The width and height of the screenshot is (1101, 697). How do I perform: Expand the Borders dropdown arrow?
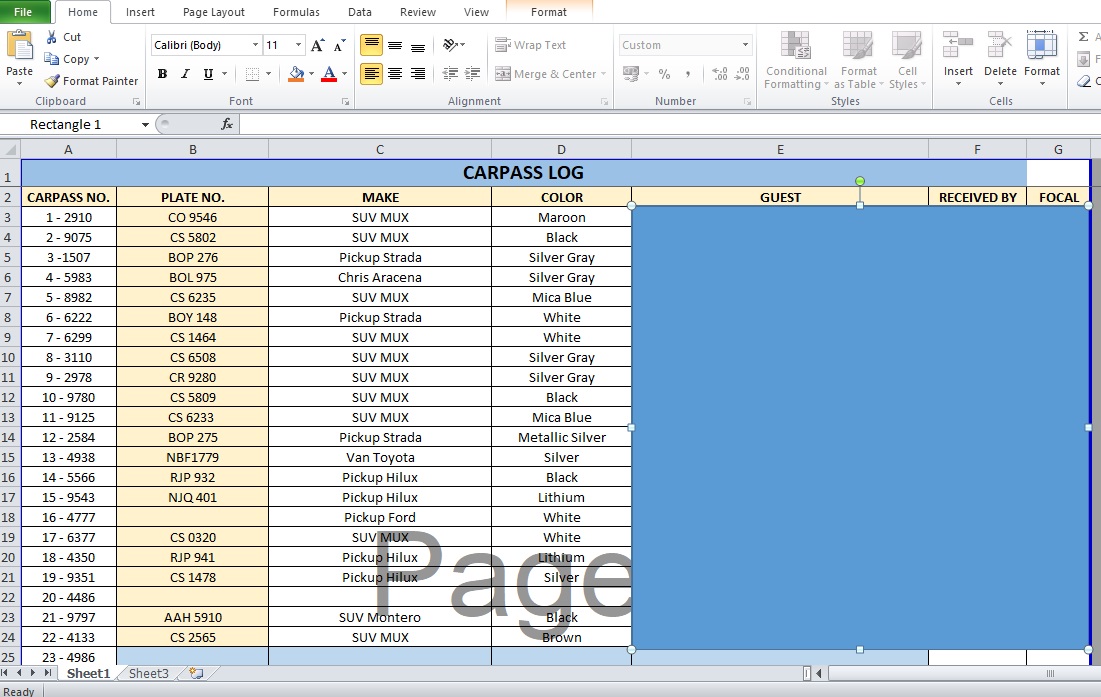(x=268, y=74)
